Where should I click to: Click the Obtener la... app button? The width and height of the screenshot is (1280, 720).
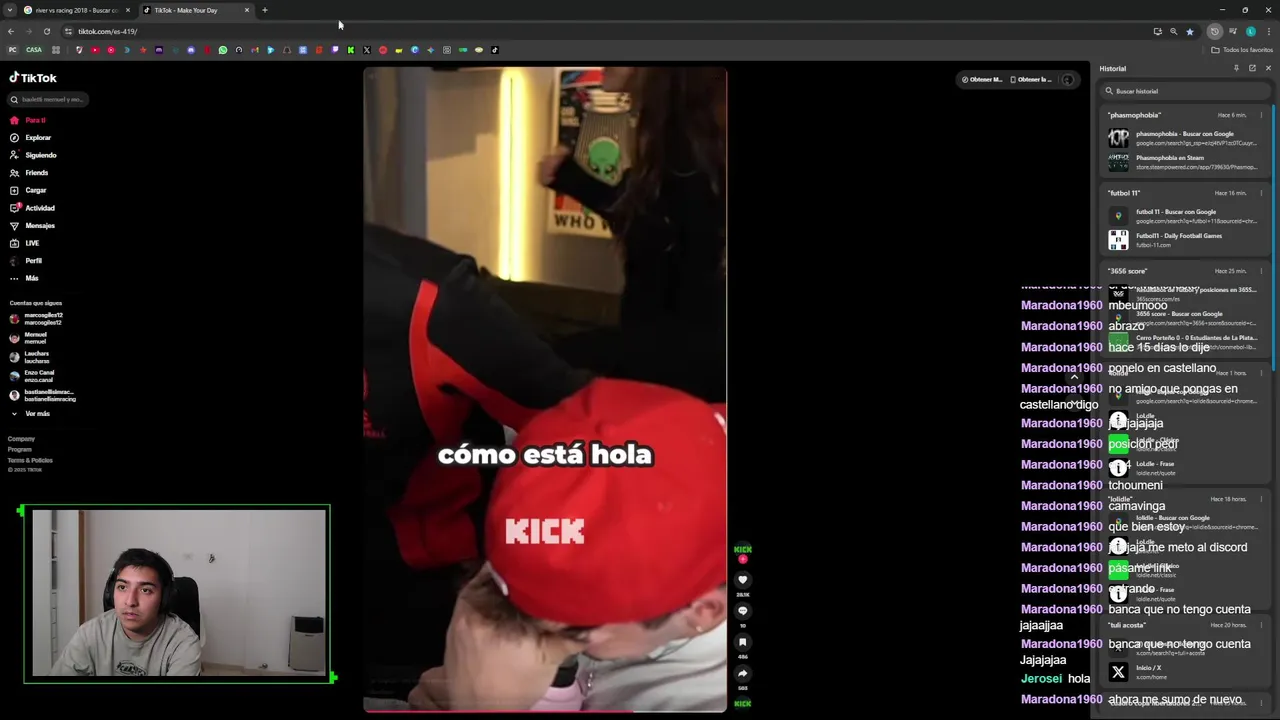1031,79
